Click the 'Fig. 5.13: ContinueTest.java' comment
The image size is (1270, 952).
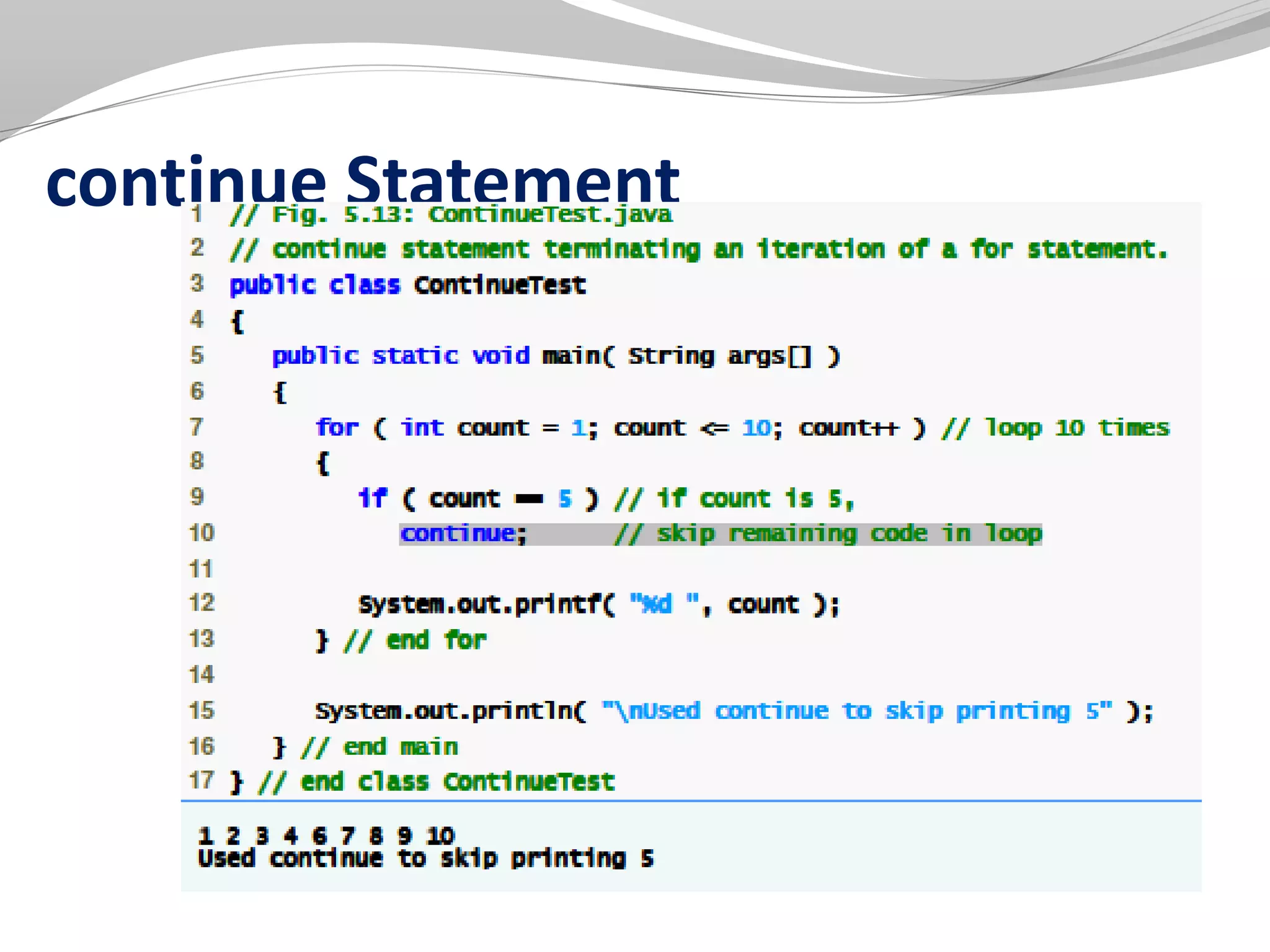coord(451,214)
